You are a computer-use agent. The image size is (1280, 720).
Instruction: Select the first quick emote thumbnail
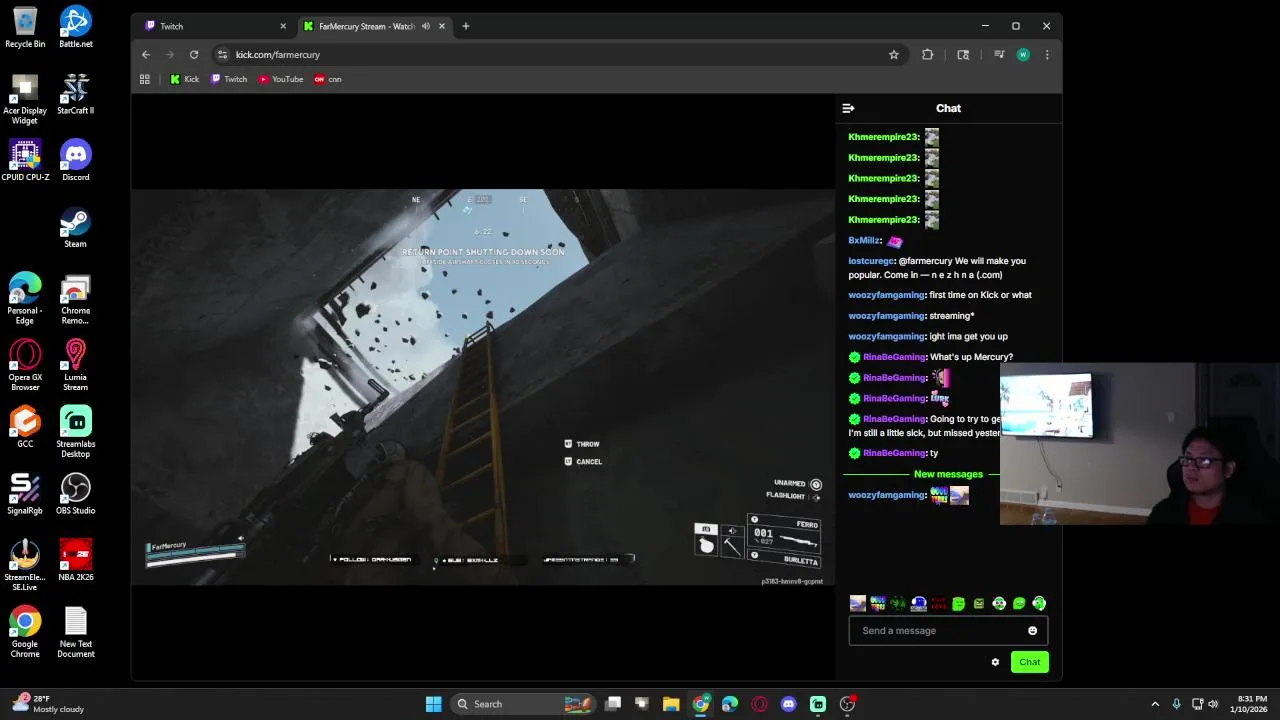click(x=857, y=603)
